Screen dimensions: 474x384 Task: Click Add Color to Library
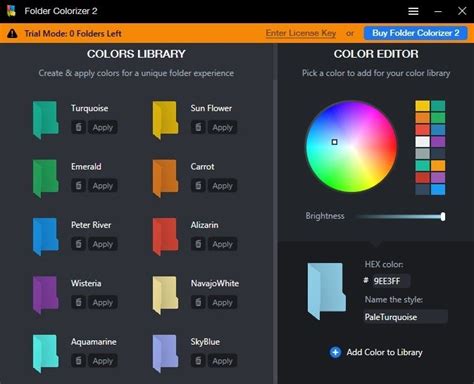click(376, 352)
